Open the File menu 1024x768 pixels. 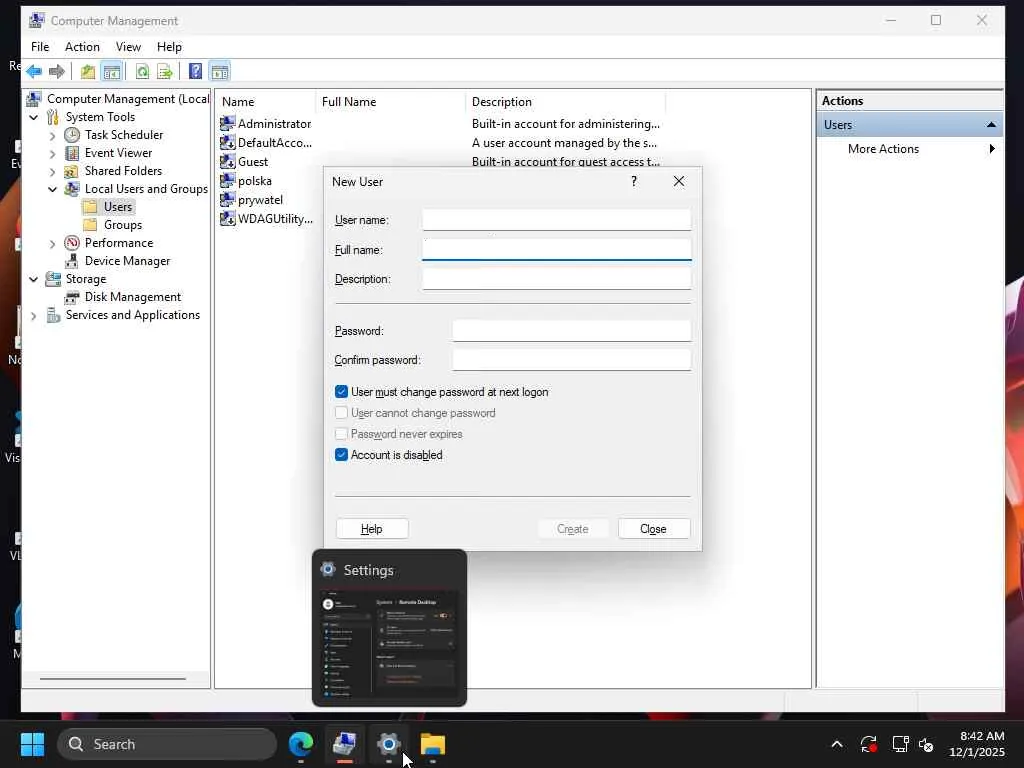(x=40, y=46)
